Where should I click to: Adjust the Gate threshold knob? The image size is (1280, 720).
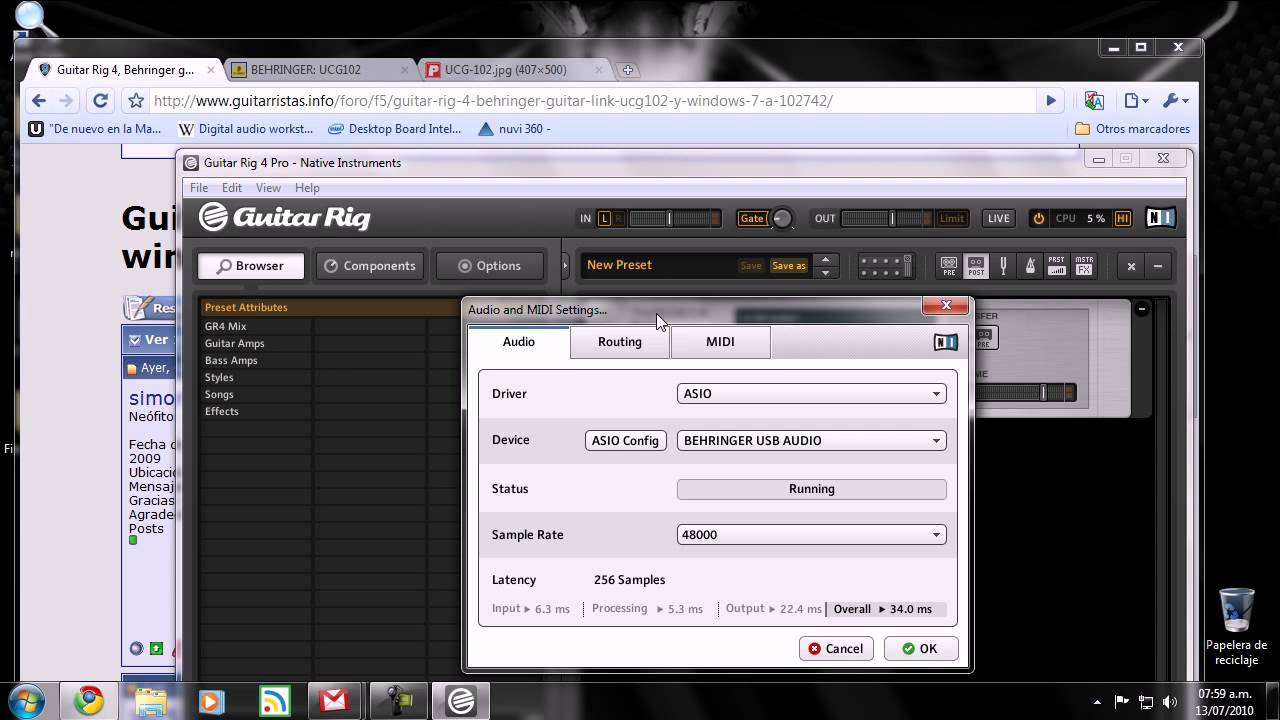pos(782,218)
